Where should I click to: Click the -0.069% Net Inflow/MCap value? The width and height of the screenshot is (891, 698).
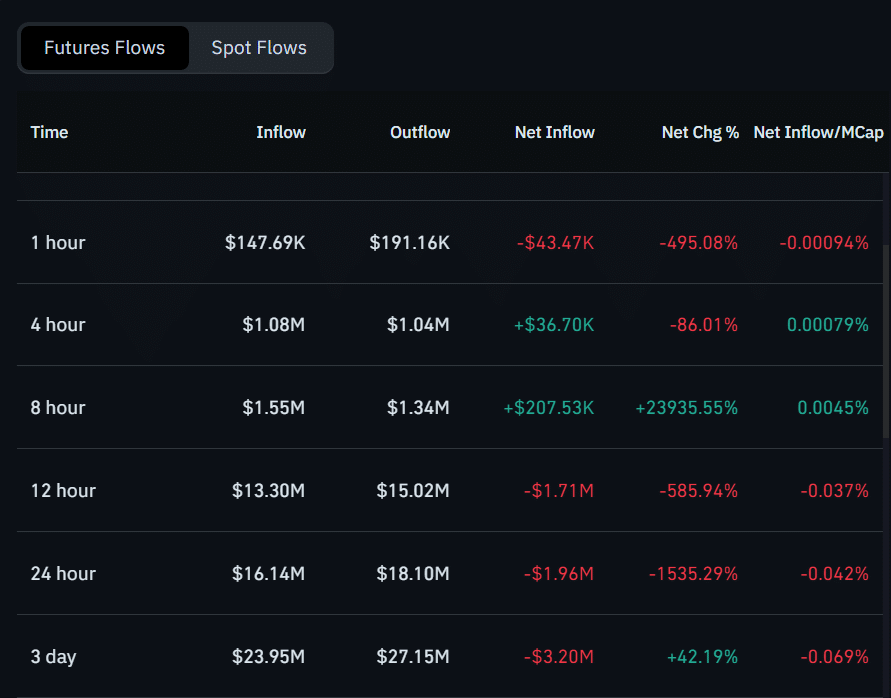click(x=834, y=656)
